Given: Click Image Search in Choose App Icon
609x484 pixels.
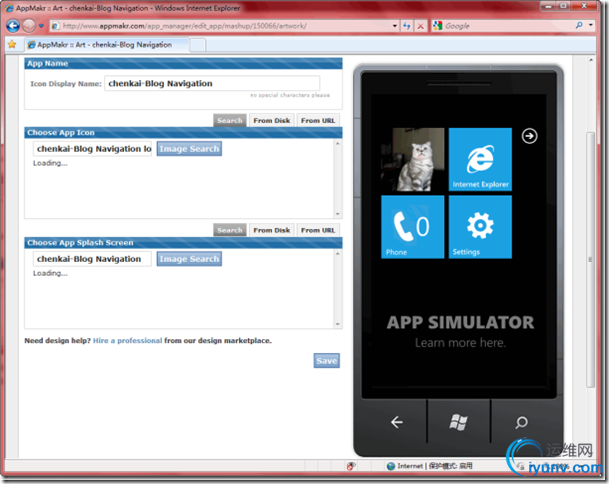Looking at the screenshot, I should pos(189,149).
